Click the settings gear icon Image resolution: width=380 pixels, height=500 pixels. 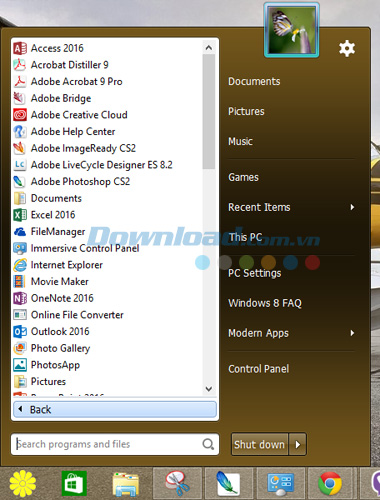pyautogui.click(x=347, y=49)
